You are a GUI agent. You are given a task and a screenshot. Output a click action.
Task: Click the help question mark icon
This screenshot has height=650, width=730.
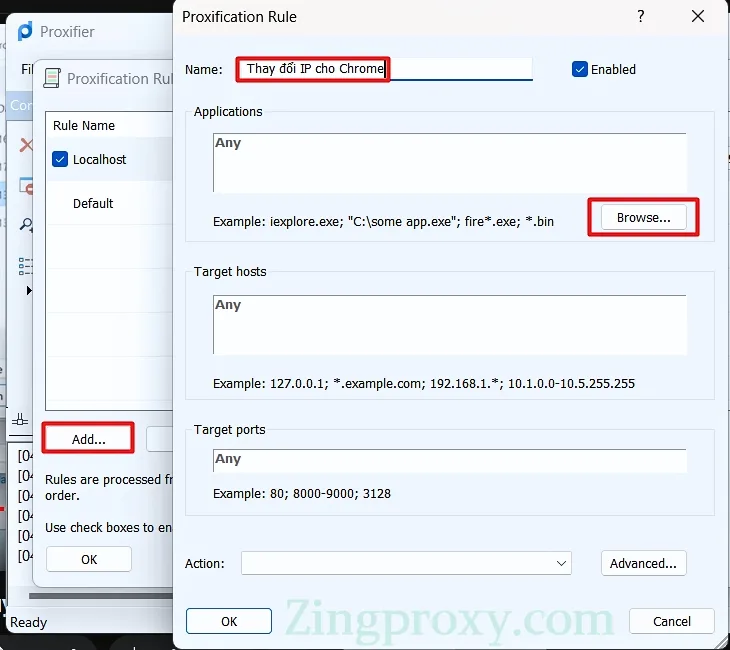(x=641, y=16)
